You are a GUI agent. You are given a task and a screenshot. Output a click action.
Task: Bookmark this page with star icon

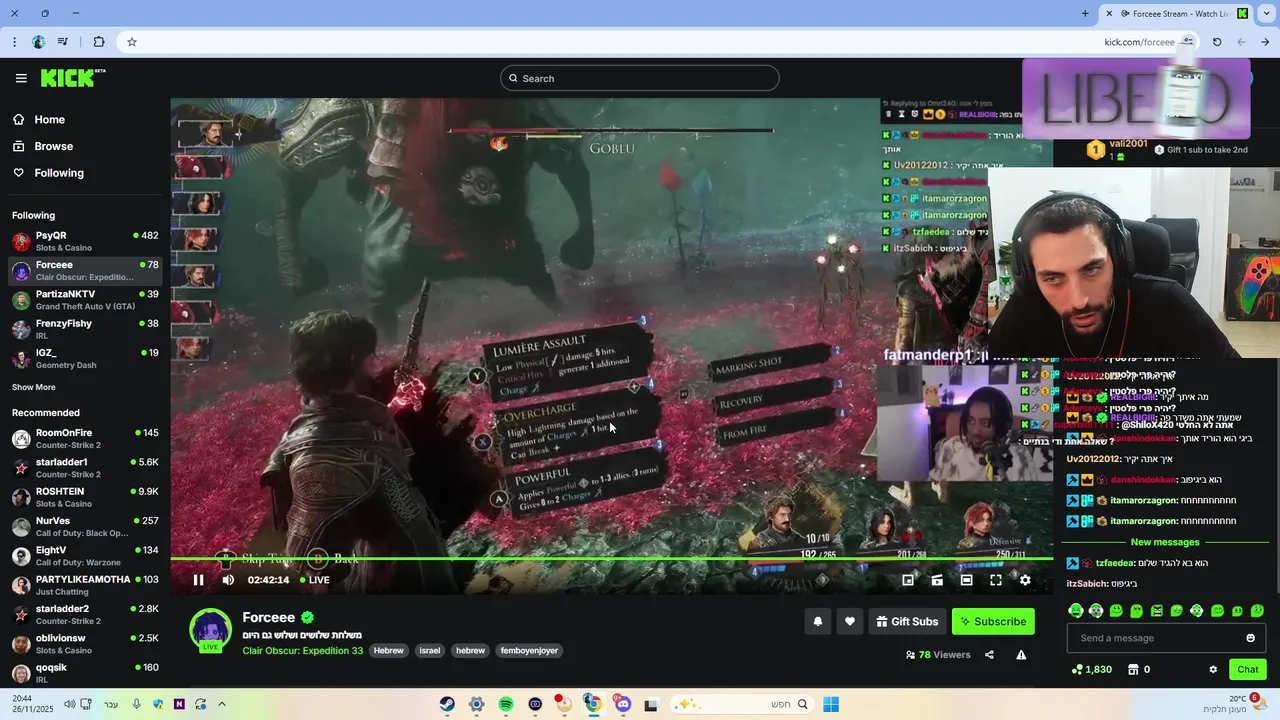131,42
